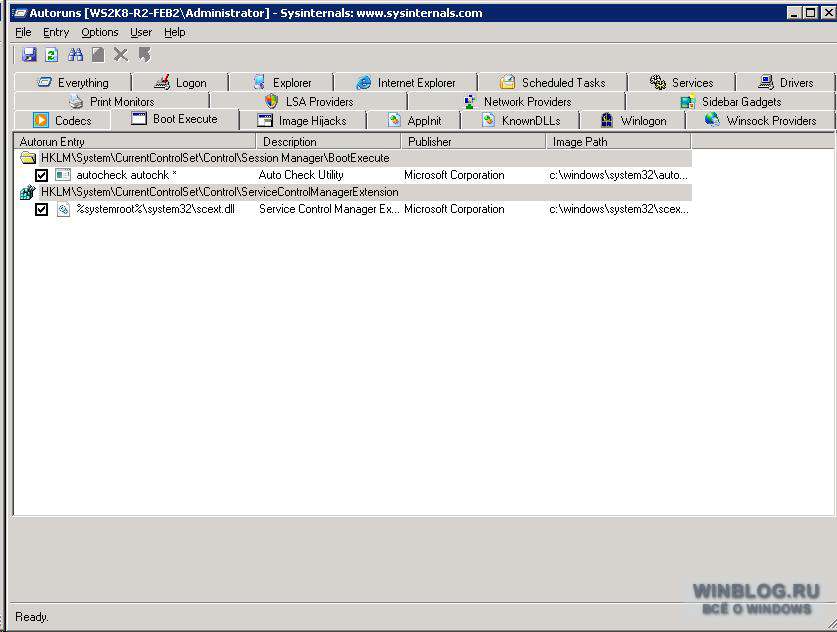Click the 'Auto Check Utility' description cell

click(x=301, y=175)
